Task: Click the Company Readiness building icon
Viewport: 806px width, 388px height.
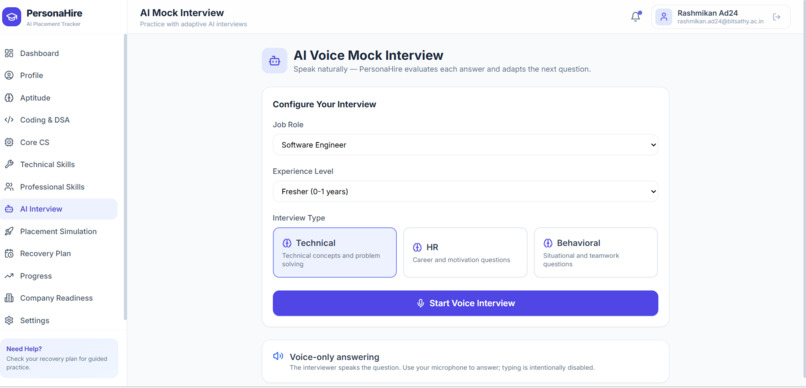Action: point(9,298)
